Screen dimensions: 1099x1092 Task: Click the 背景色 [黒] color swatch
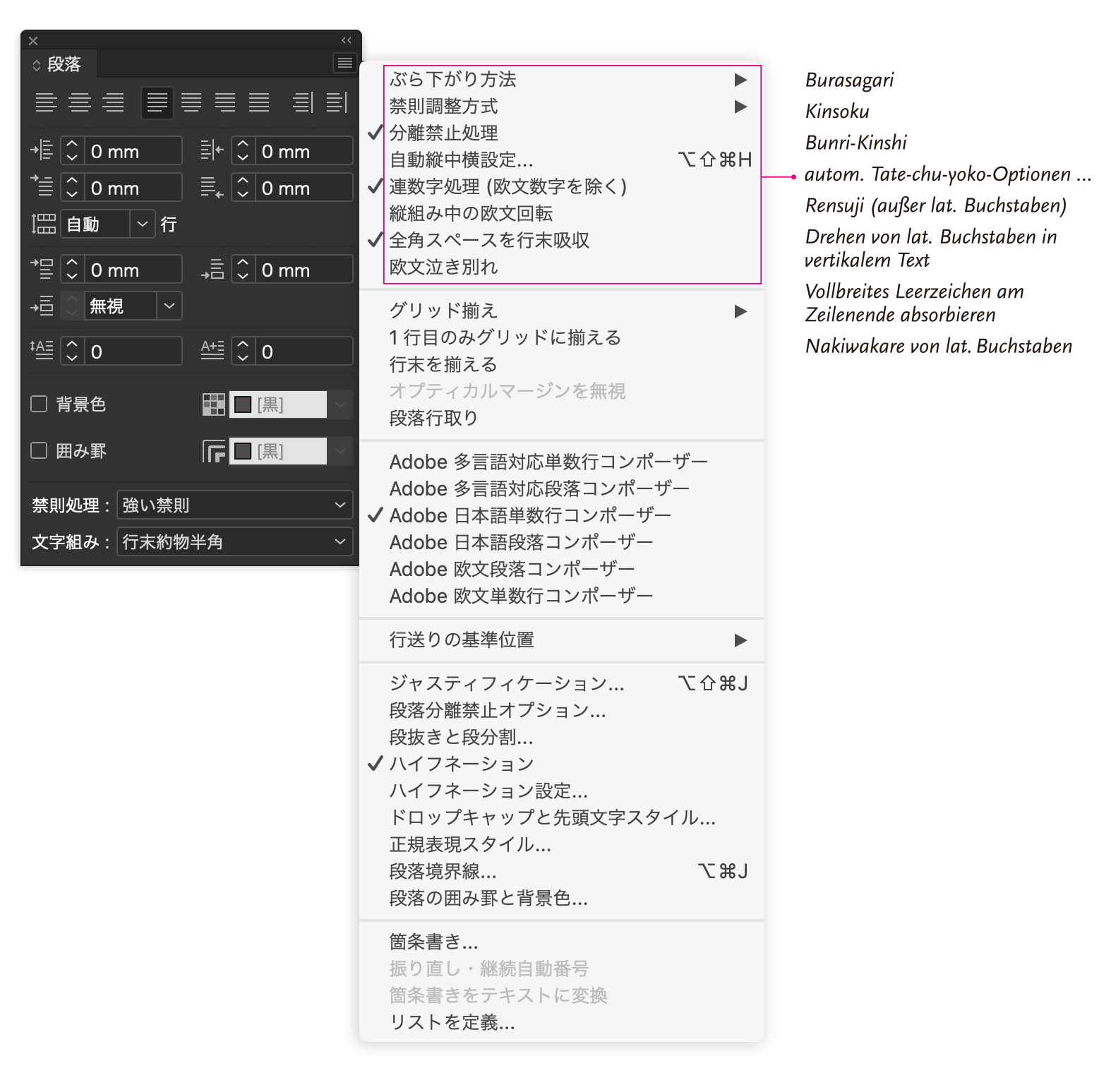278,404
